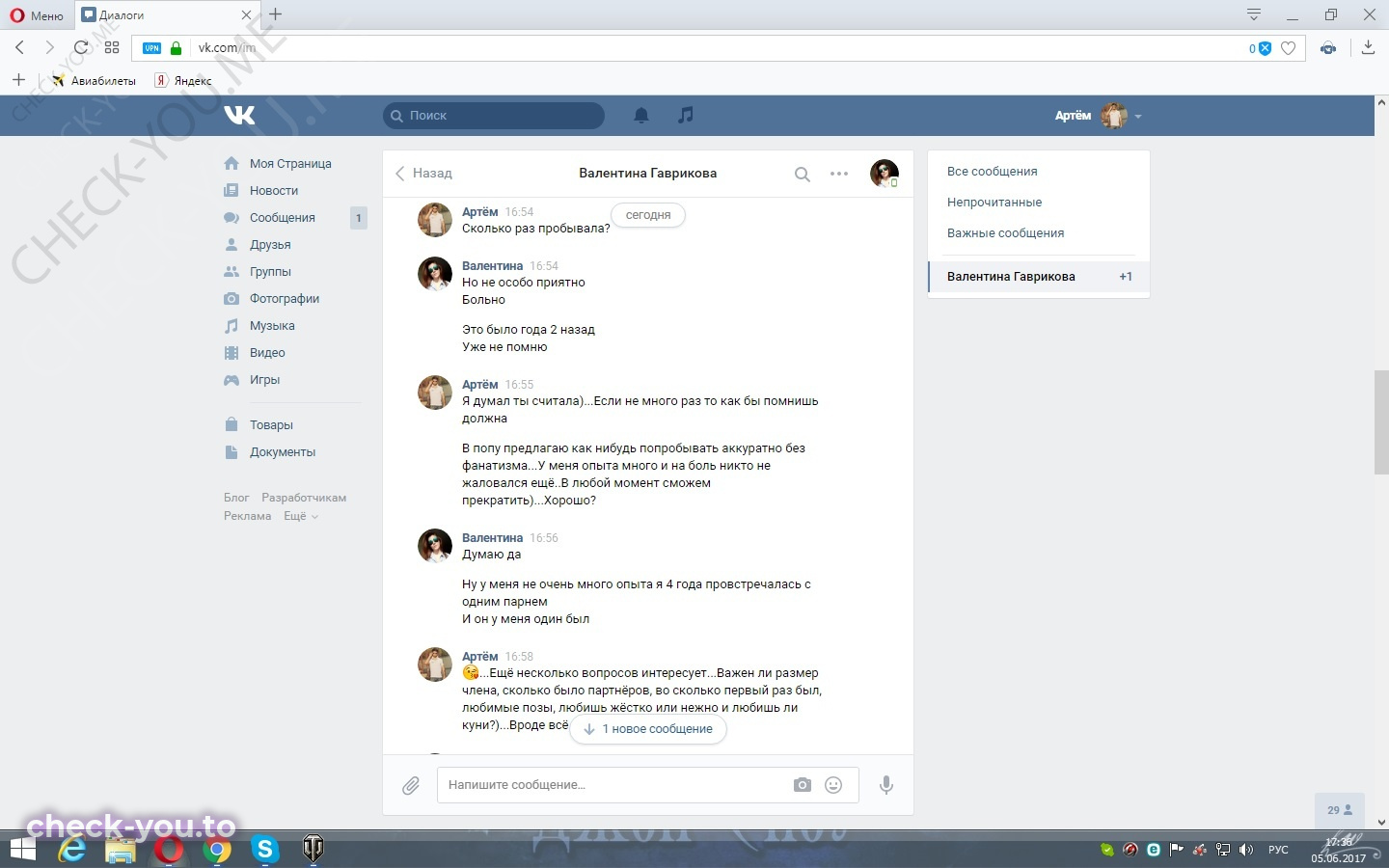Screen dimensions: 1389x868
Task: Click Валентина Гаврикова chat title
Action: pyautogui.click(x=647, y=174)
